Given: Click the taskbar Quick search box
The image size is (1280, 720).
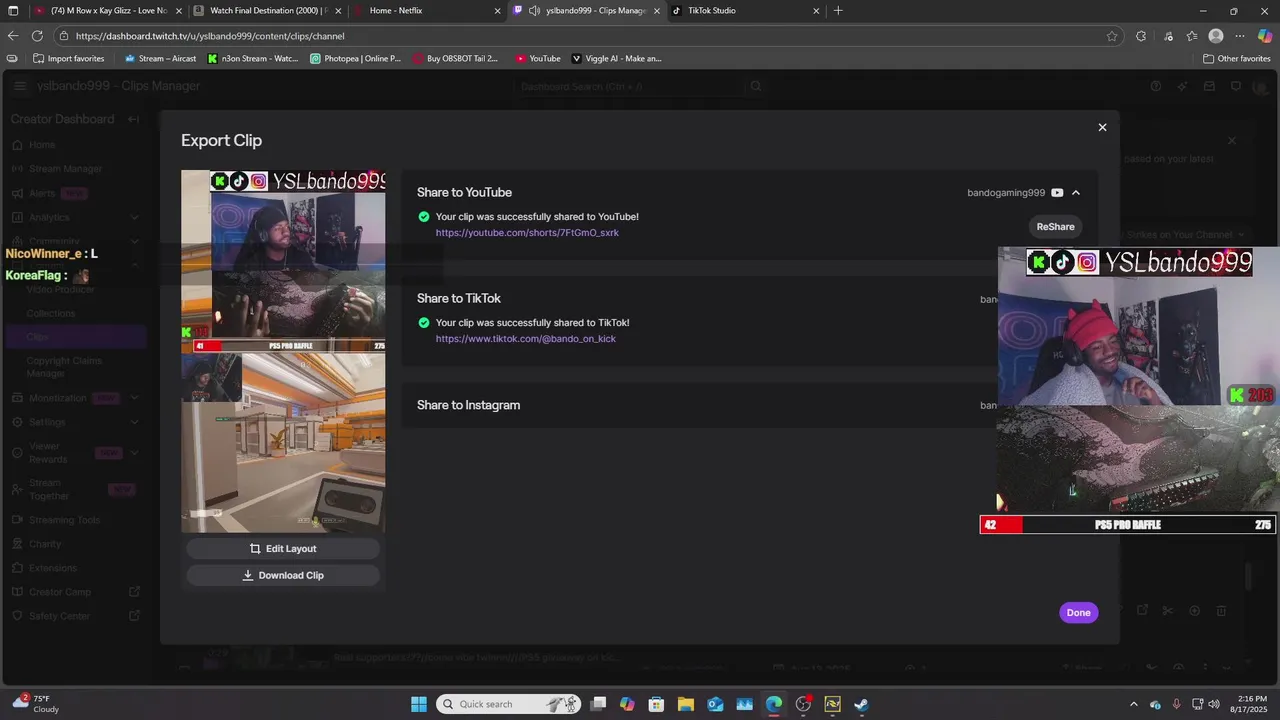Looking at the screenshot, I should coord(510,704).
